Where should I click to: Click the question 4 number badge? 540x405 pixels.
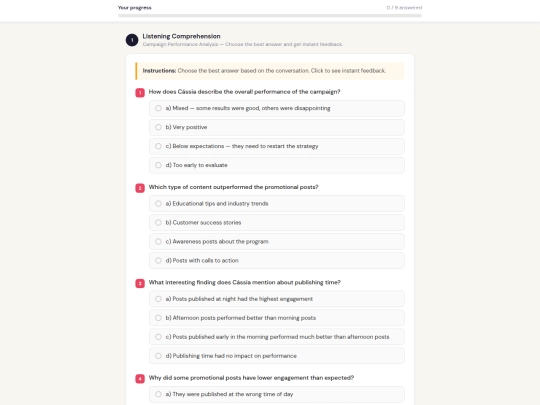[x=140, y=379]
